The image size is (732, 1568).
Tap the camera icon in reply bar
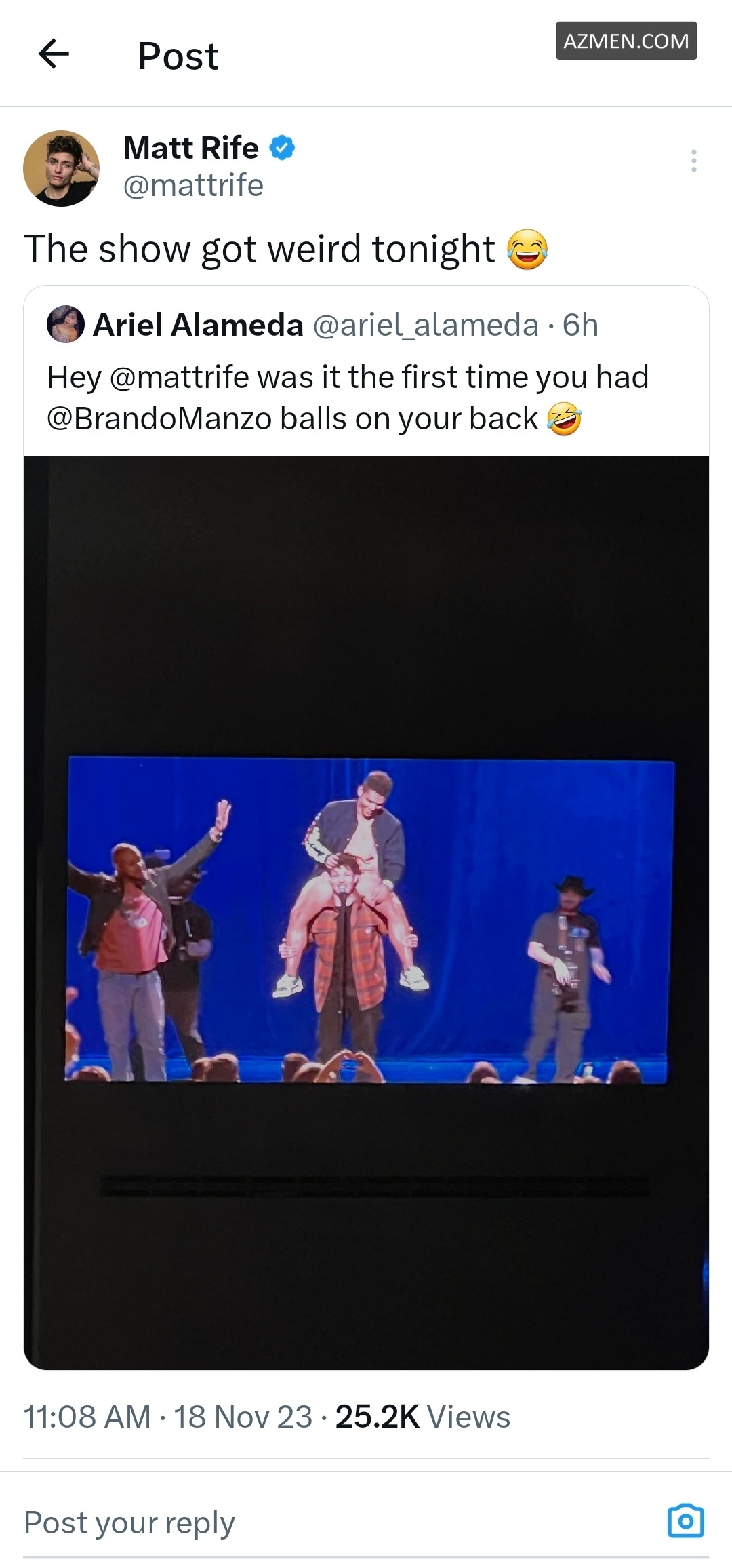(x=685, y=1521)
